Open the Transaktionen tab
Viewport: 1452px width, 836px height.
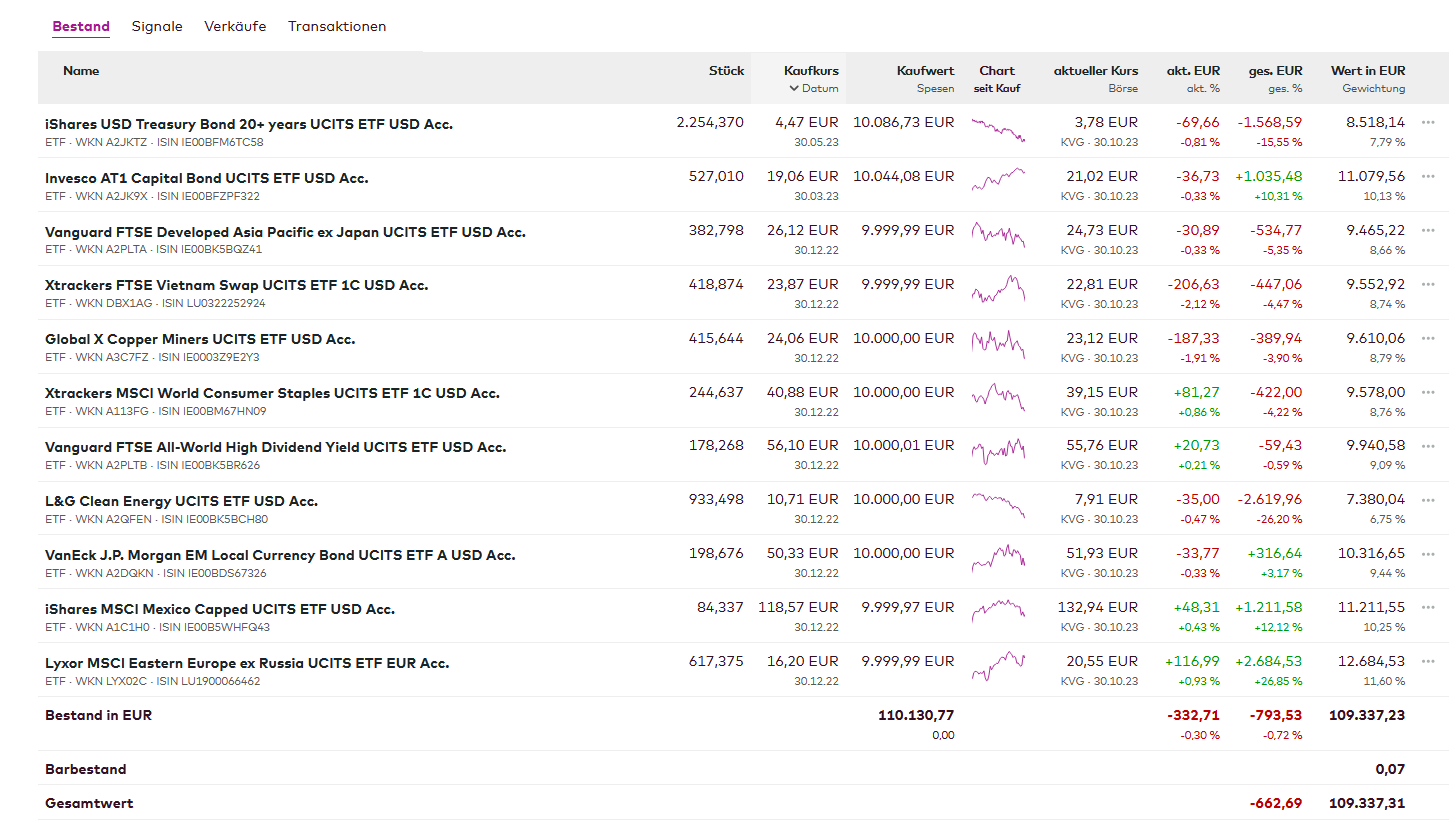click(x=337, y=27)
